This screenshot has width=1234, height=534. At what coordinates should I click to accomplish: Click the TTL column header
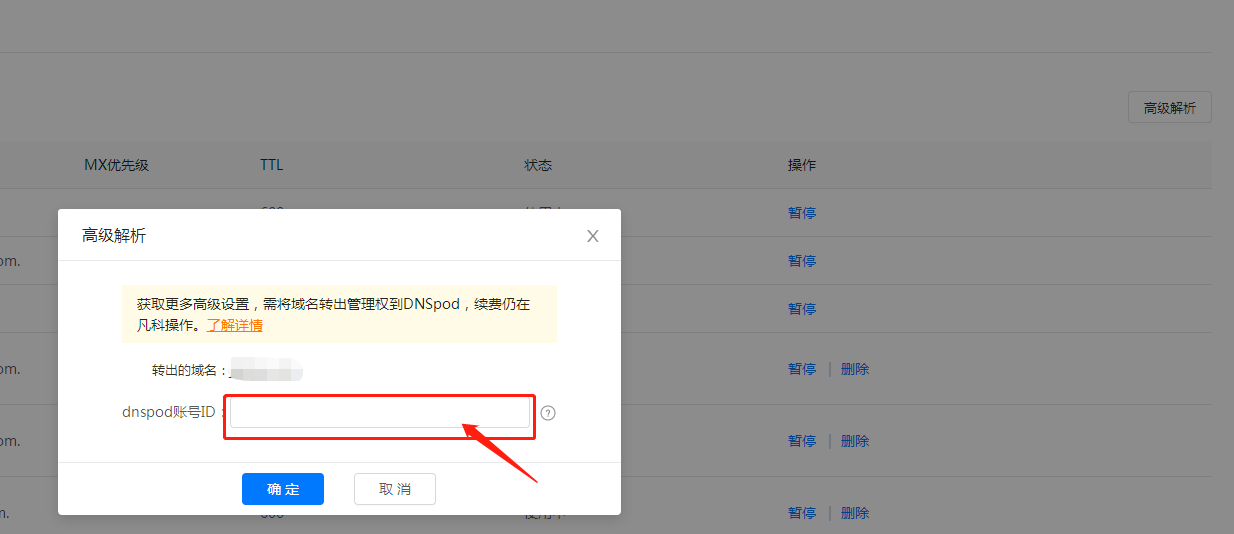click(x=272, y=165)
